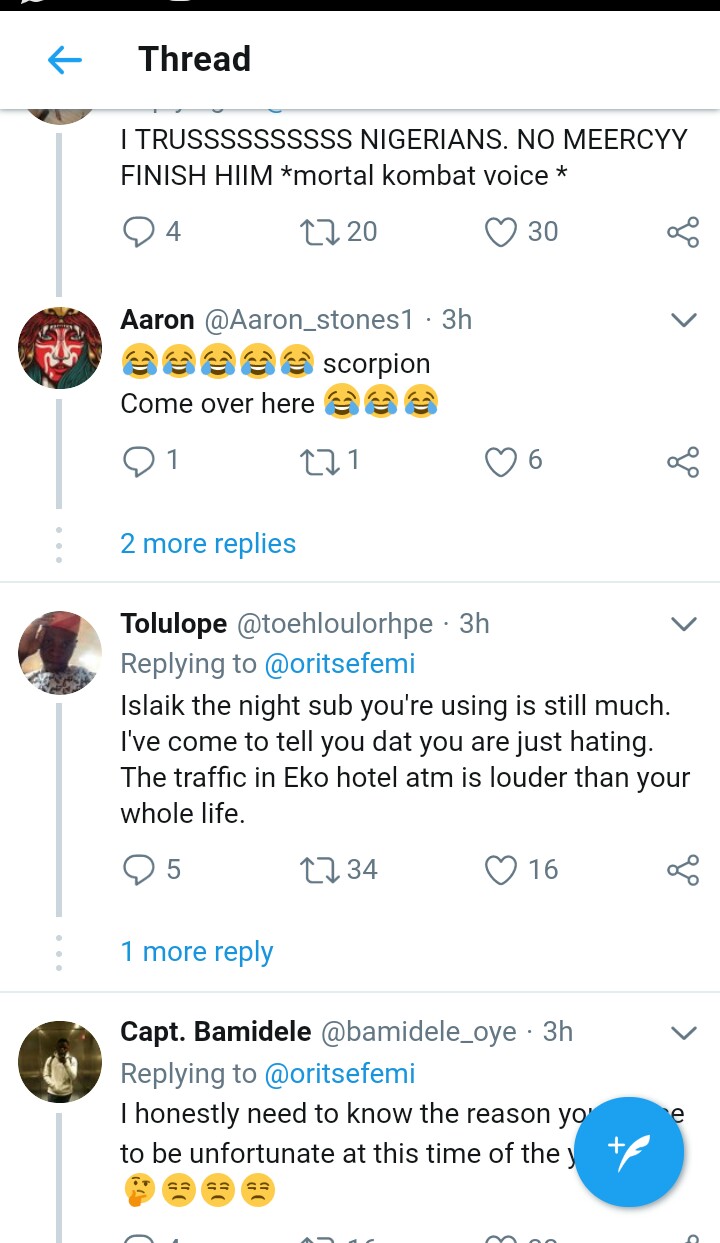The image size is (720, 1243).
Task: Open @oritsefemi link in Capt. Bamidele's reply
Action: coord(339,1073)
